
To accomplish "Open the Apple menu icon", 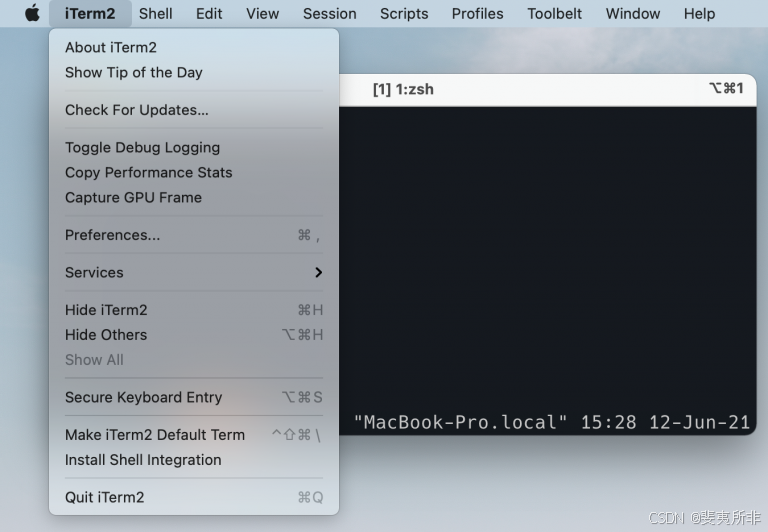I will (x=32, y=13).
